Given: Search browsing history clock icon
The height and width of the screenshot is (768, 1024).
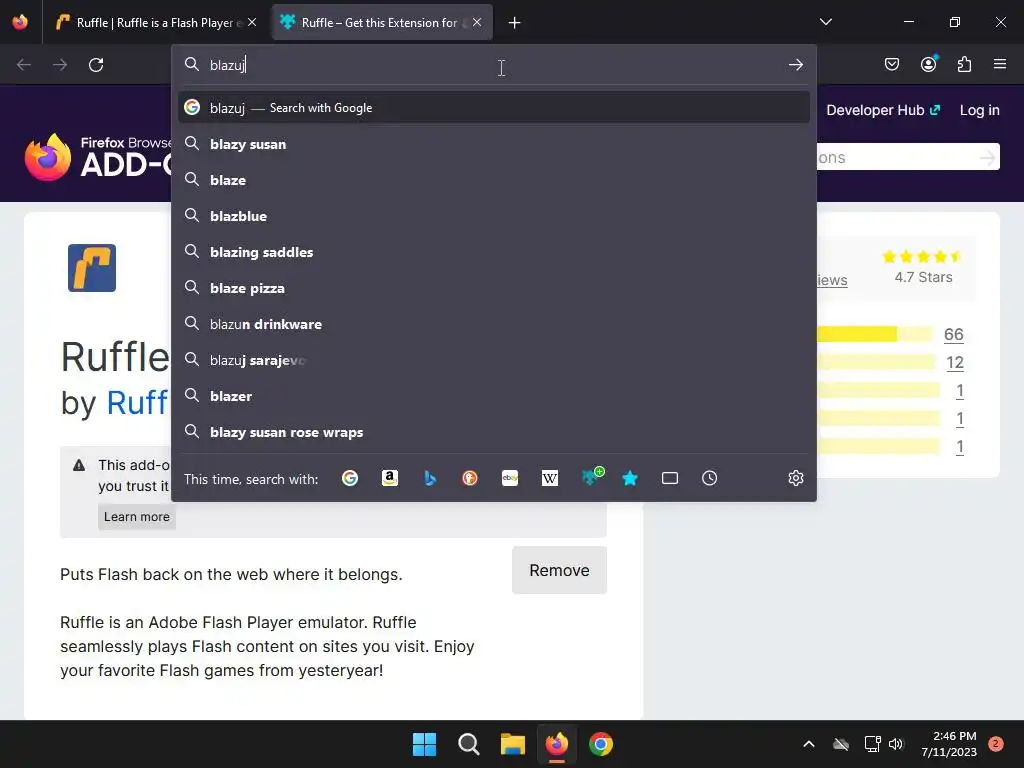Looking at the screenshot, I should (x=710, y=479).
